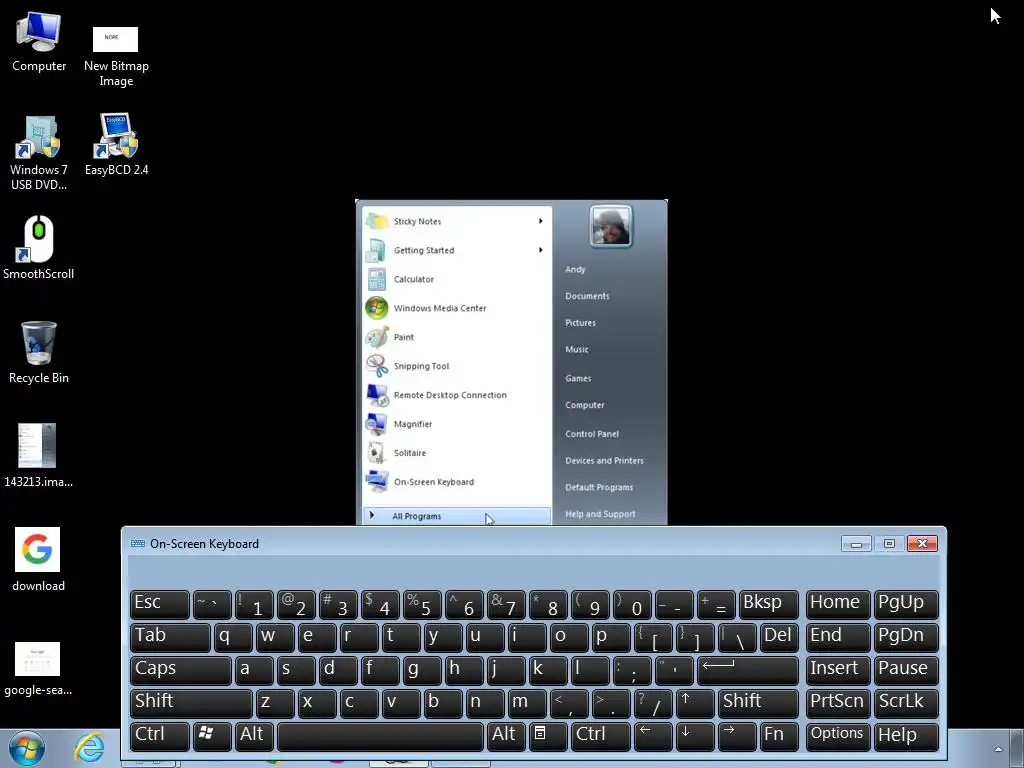The image size is (1024, 768).
Task: Open Windows Media Center
Action: tap(456, 308)
